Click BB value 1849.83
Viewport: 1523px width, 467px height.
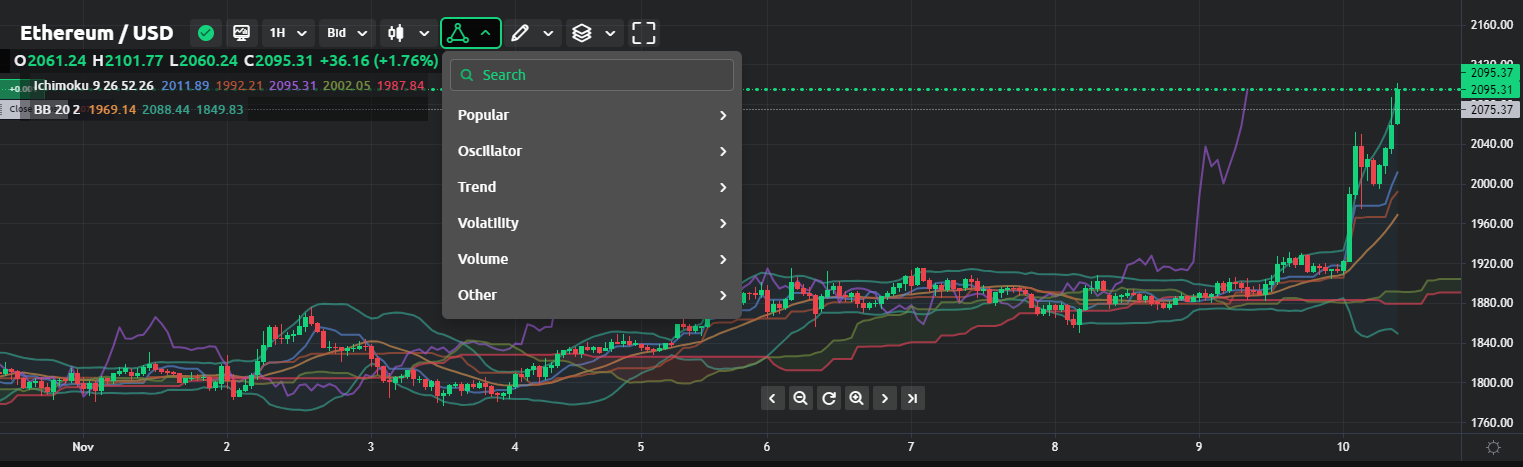pos(220,109)
